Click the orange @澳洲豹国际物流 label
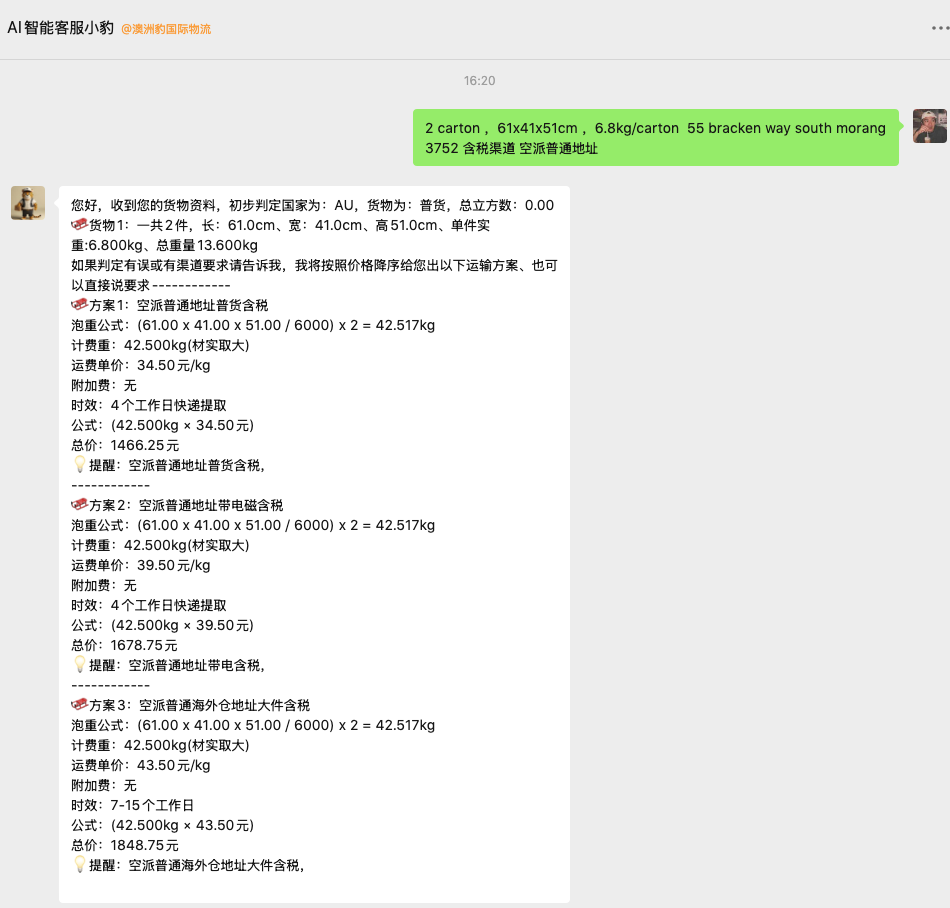The image size is (950, 908). click(166, 29)
